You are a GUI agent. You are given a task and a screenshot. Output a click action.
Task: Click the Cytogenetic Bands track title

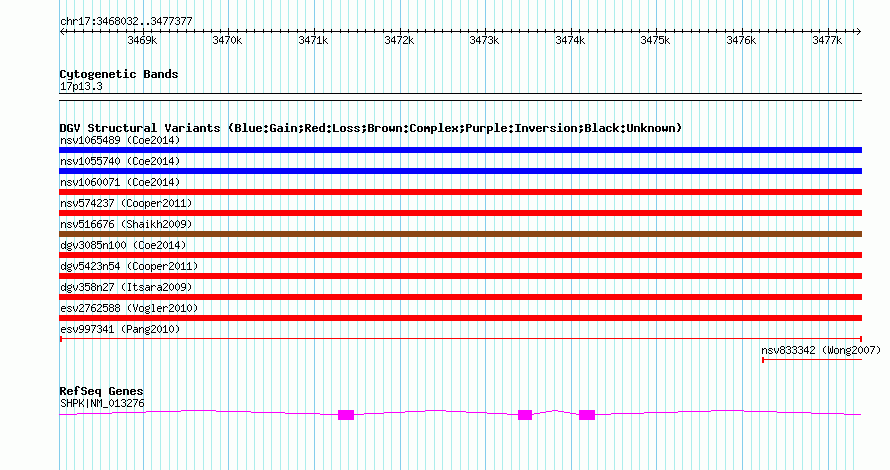click(x=119, y=74)
